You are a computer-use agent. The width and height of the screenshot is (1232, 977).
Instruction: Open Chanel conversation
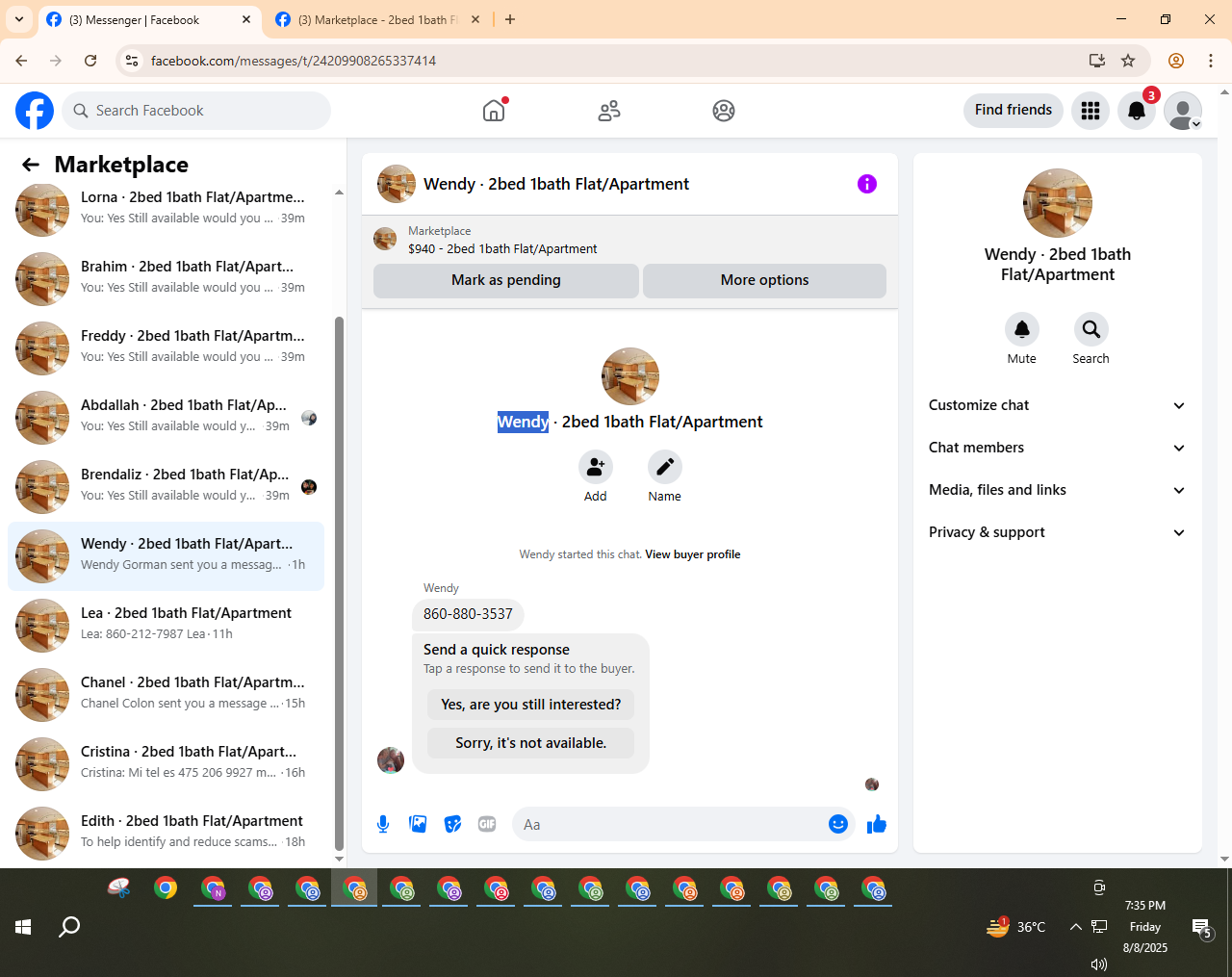[166, 694]
